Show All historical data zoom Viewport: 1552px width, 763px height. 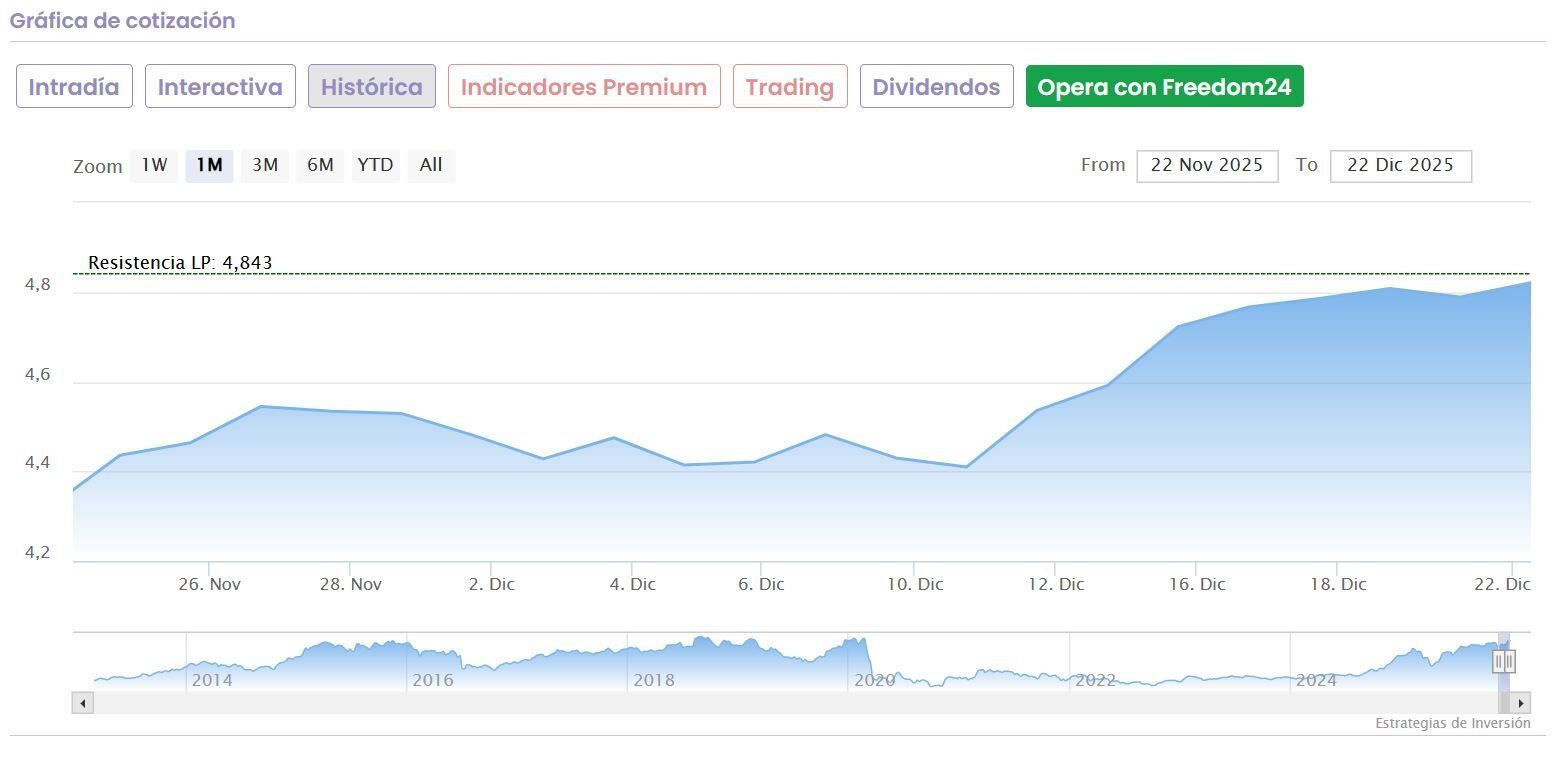431,165
